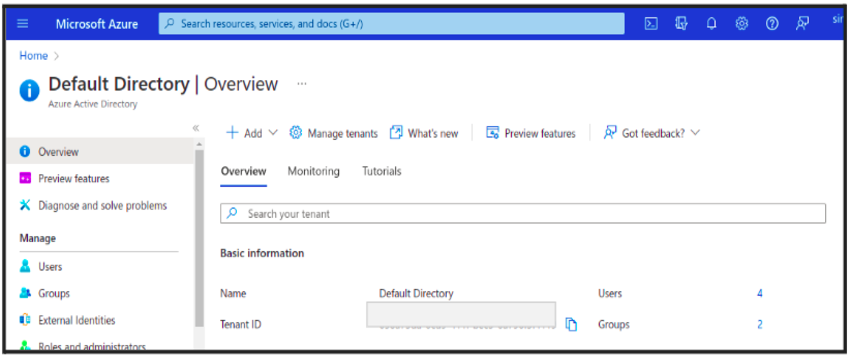Click the Manage tenants button

(333, 133)
